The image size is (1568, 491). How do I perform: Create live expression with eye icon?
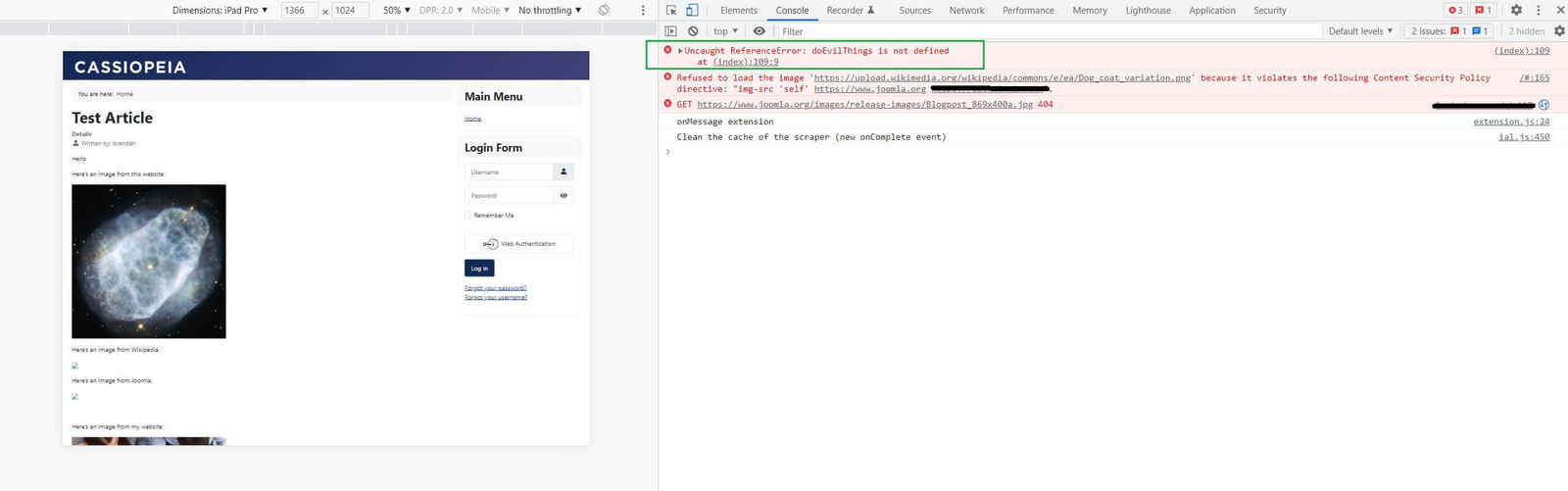pyautogui.click(x=759, y=31)
